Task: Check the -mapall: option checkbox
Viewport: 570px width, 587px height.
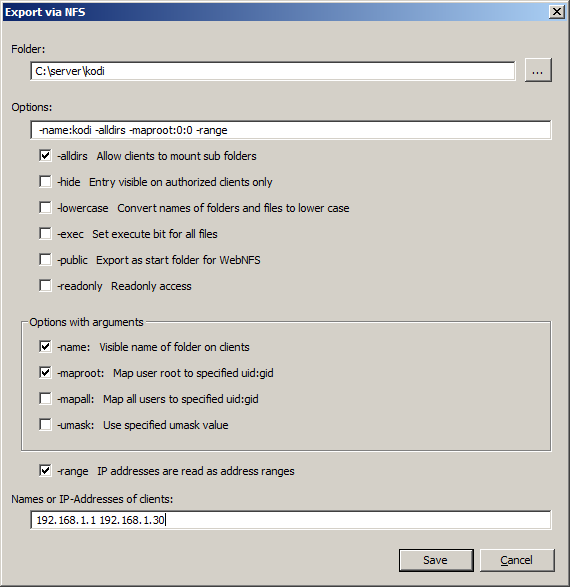Action: (x=45, y=399)
